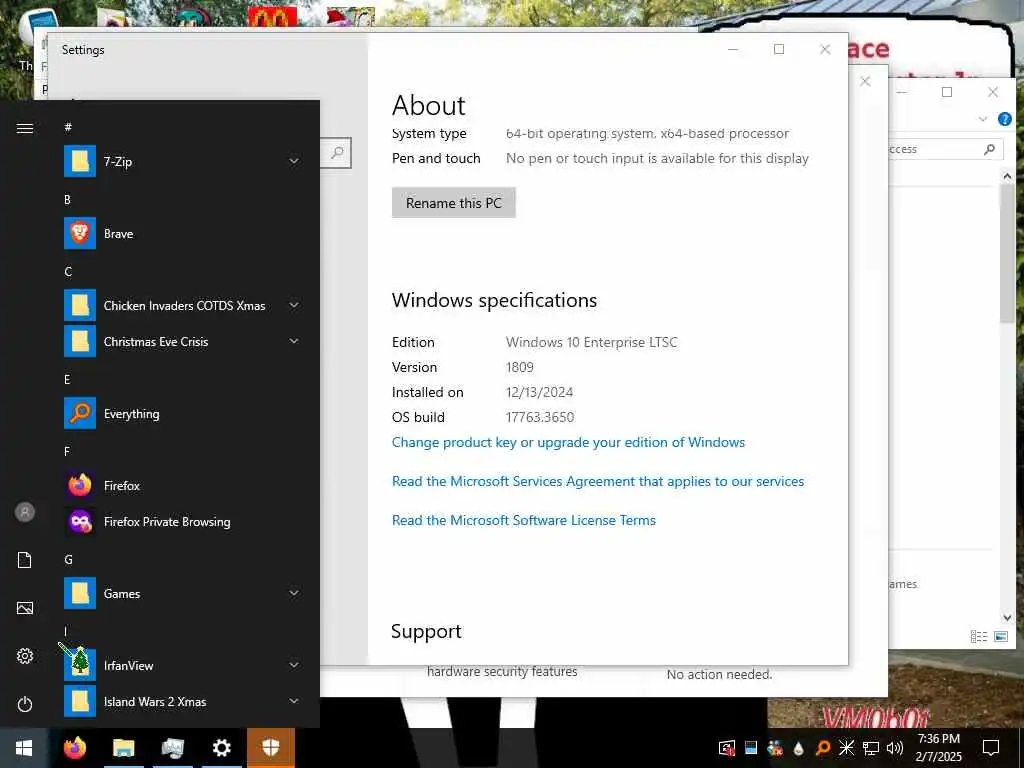Open the user account icon in Start sidebar
The width and height of the screenshot is (1024, 768).
coord(25,512)
